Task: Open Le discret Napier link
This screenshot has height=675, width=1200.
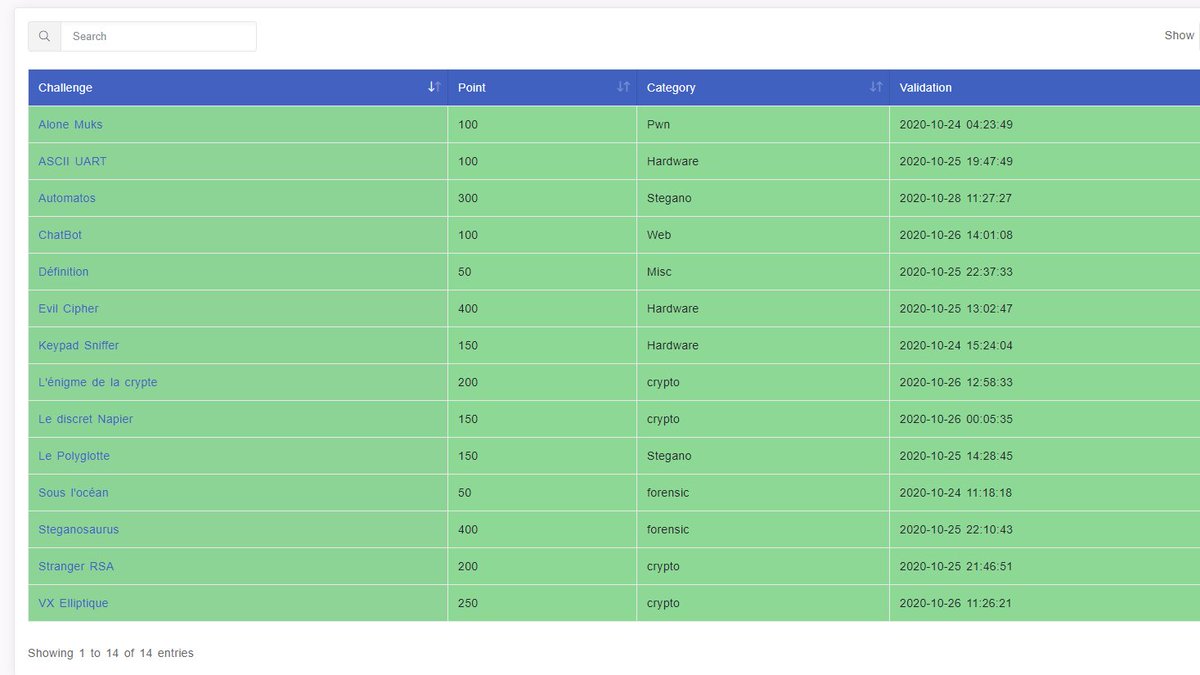Action: coord(85,420)
